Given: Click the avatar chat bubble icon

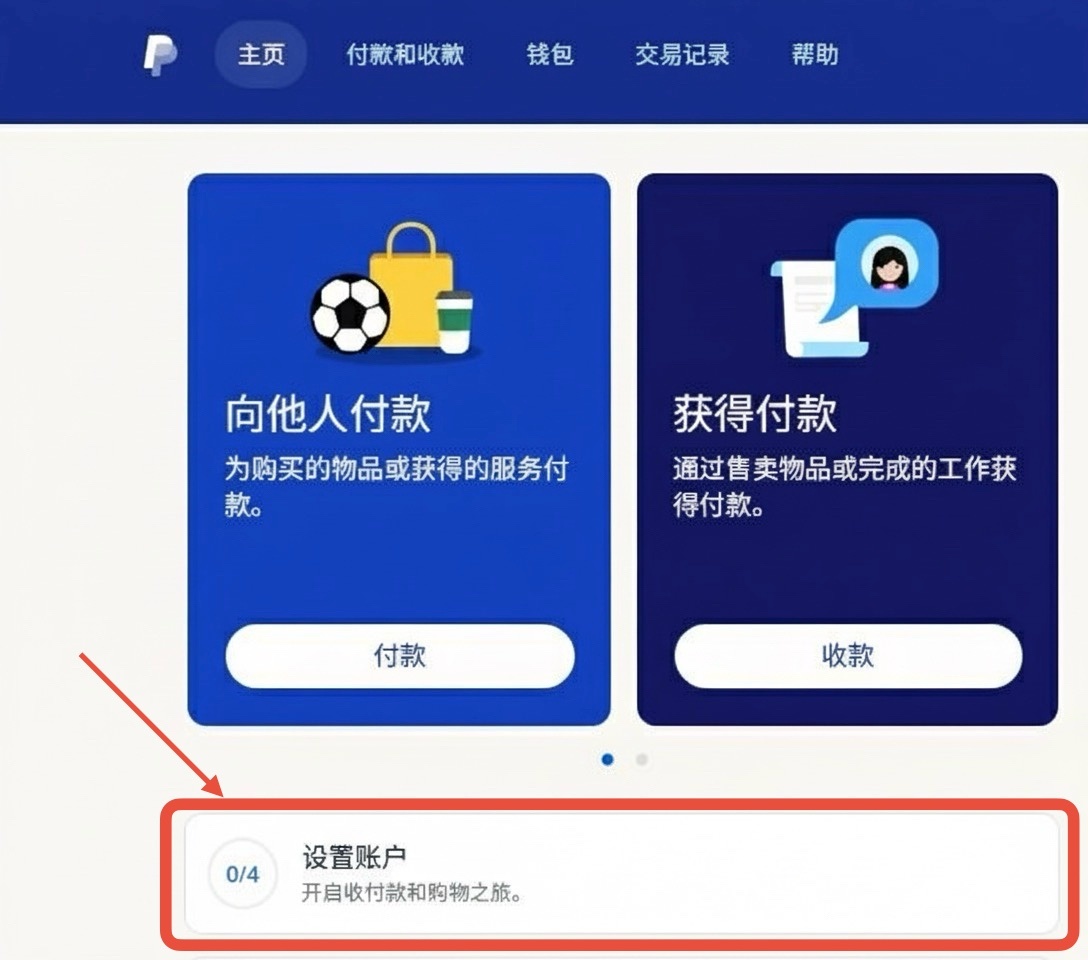Looking at the screenshot, I should click(887, 264).
